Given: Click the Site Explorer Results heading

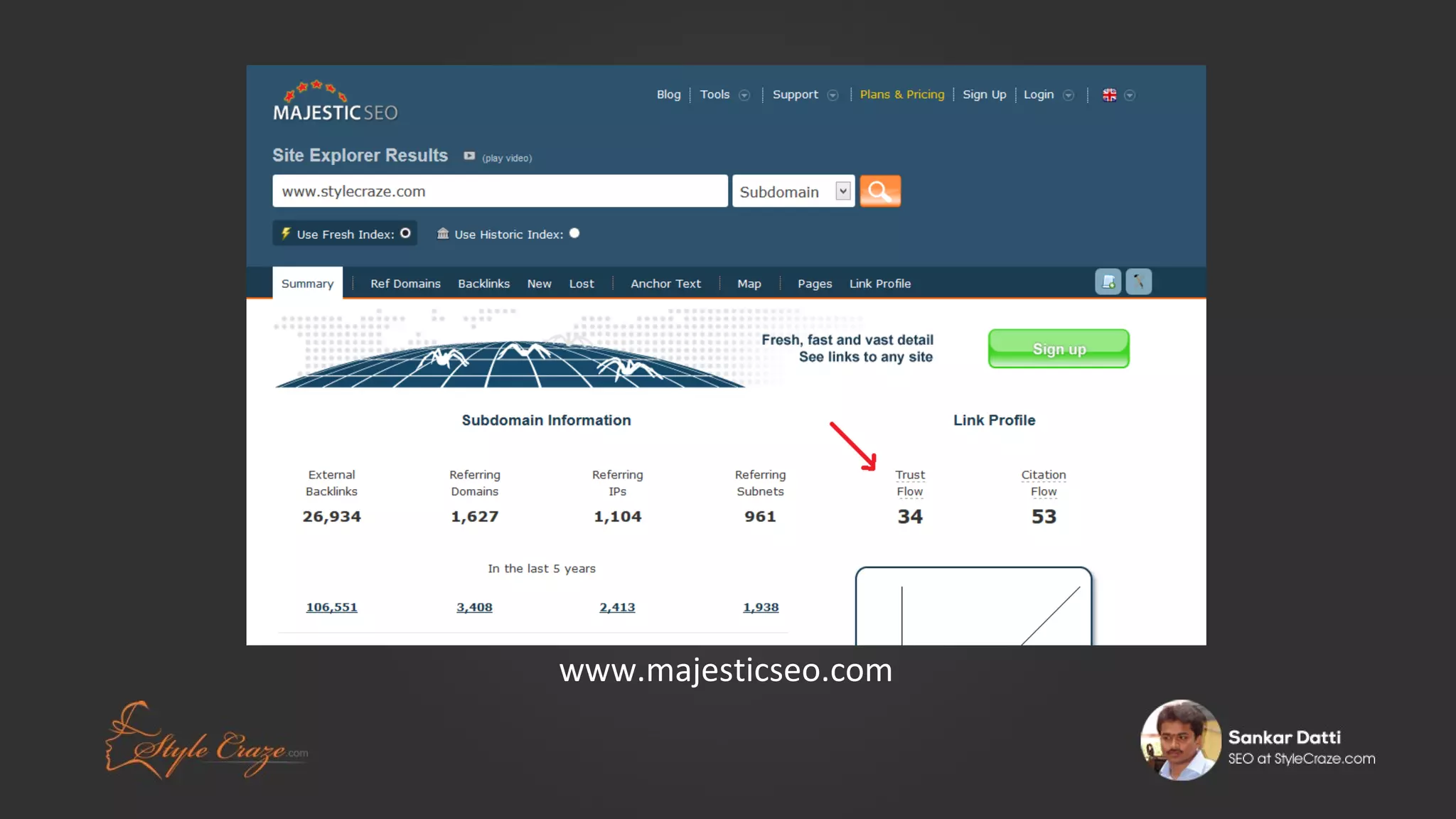Looking at the screenshot, I should [360, 156].
